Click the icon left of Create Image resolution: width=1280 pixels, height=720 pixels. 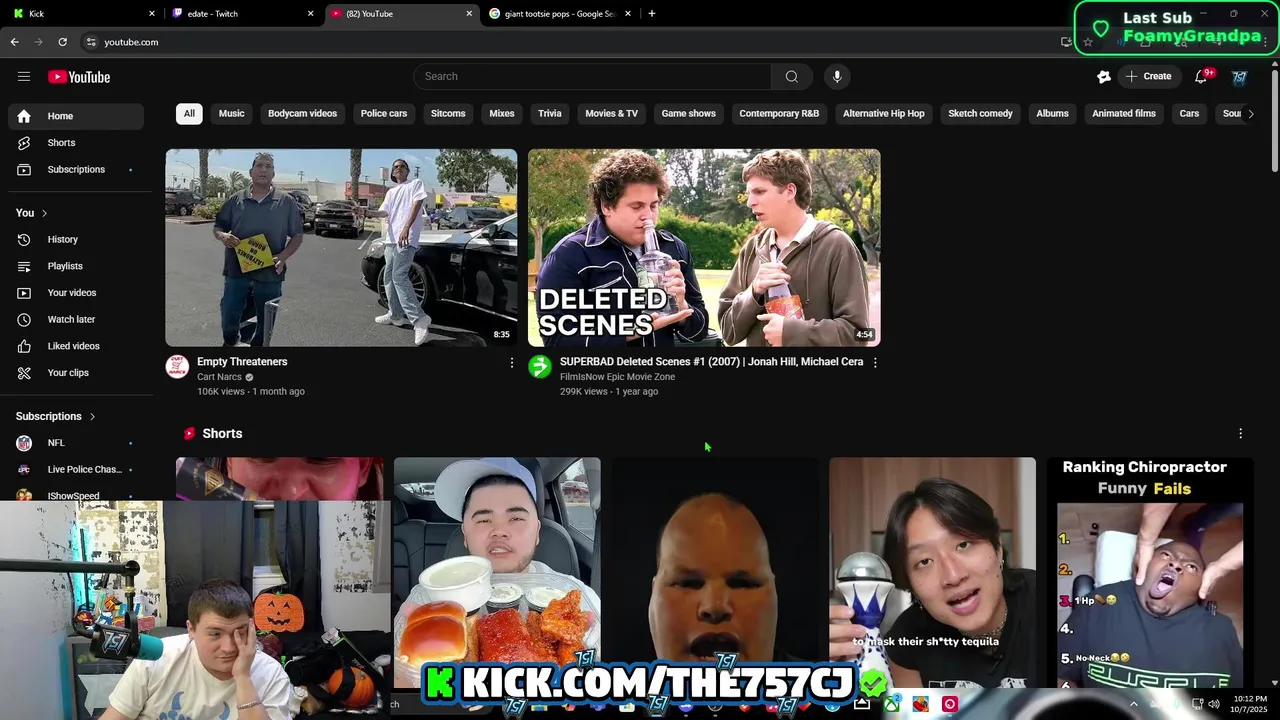coord(1104,77)
